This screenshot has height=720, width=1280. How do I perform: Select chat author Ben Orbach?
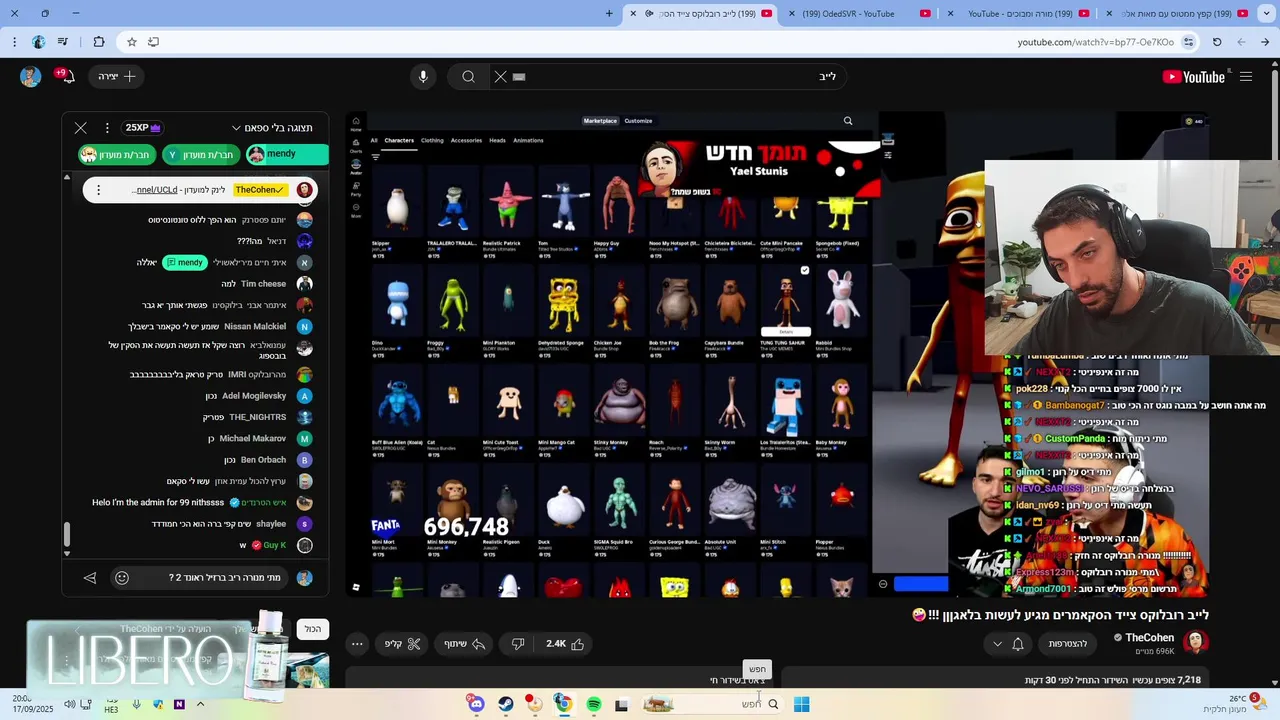click(263, 460)
